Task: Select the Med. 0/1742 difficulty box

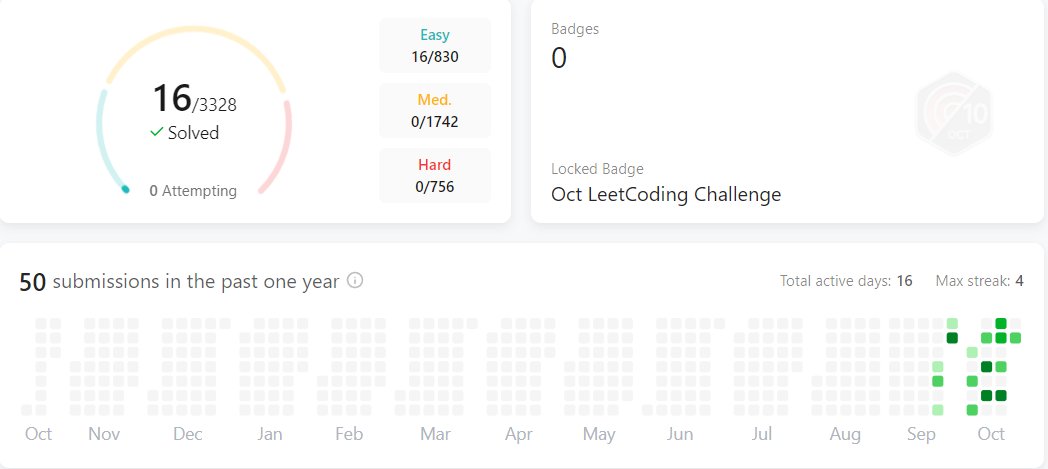Action: click(x=434, y=111)
